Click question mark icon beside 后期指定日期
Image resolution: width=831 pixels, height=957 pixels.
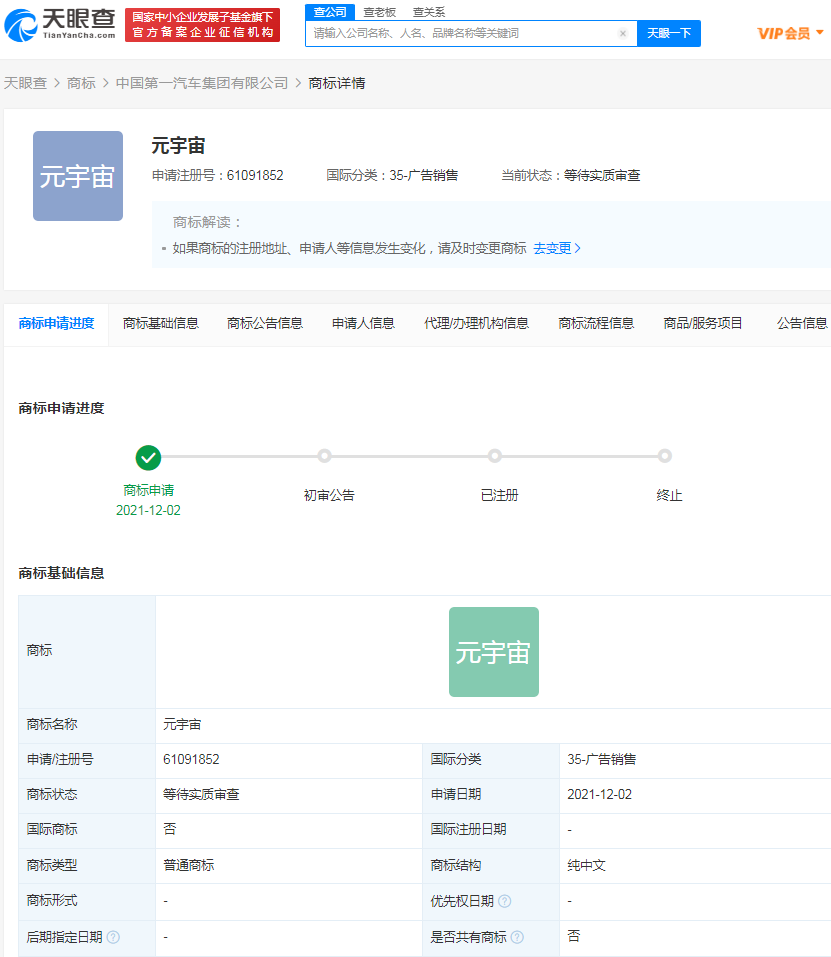[x=114, y=936]
